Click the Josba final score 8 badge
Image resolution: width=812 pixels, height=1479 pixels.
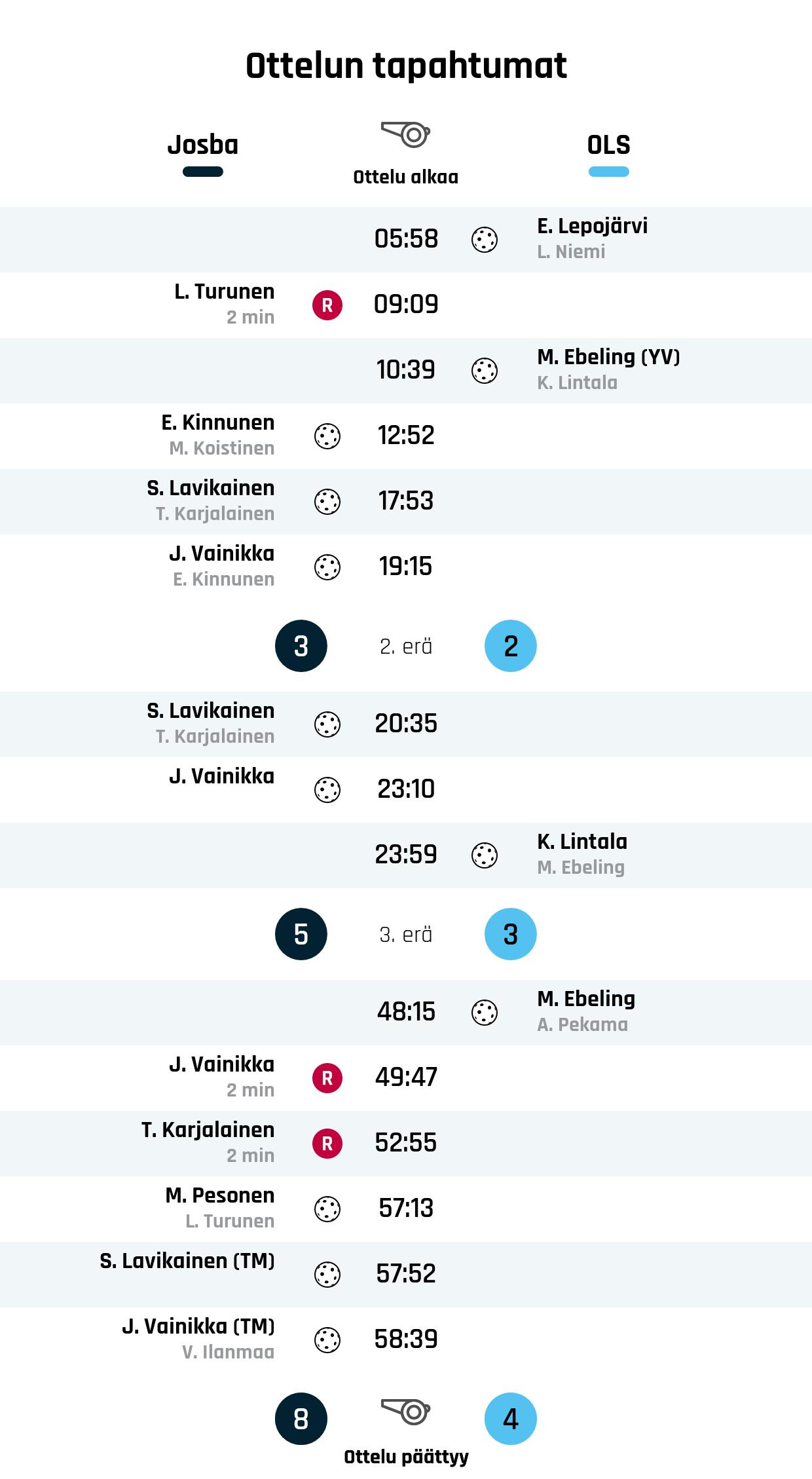pos(301,1419)
